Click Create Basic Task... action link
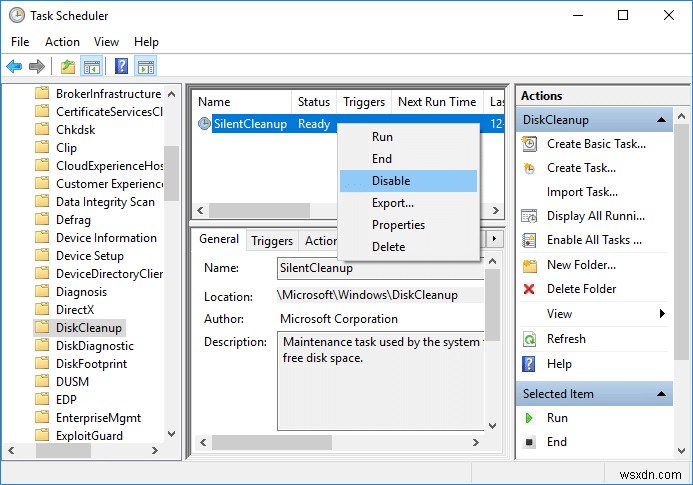The image size is (693, 485). [x=596, y=144]
